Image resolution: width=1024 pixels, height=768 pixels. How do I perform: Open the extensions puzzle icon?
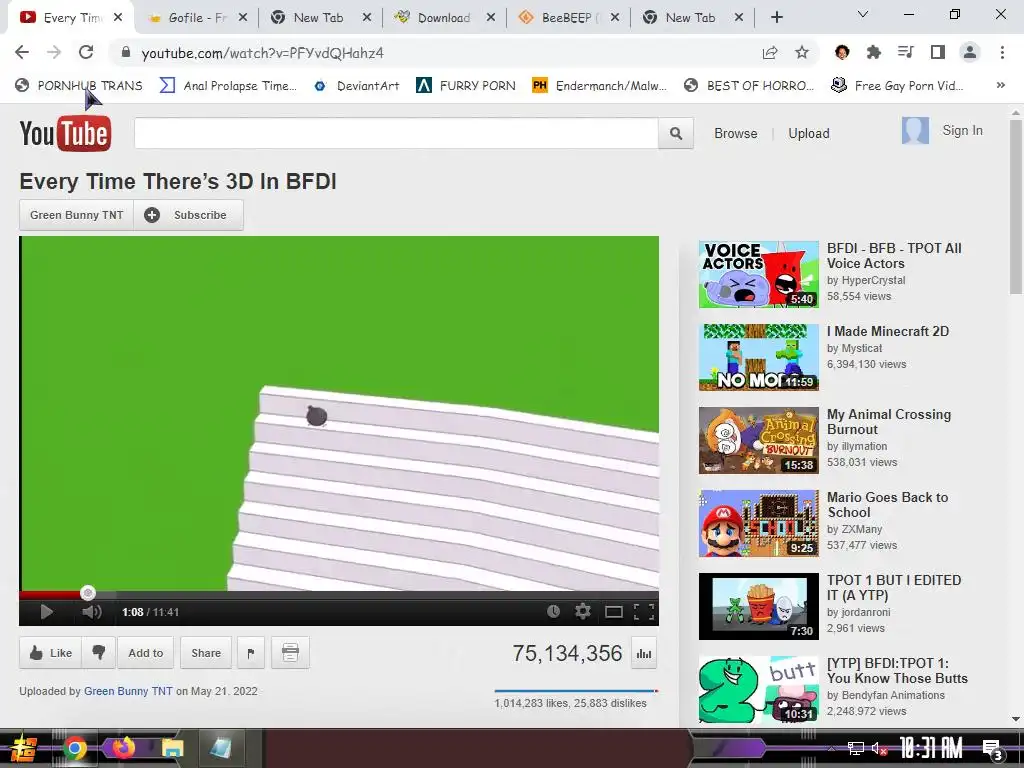pos(873,52)
